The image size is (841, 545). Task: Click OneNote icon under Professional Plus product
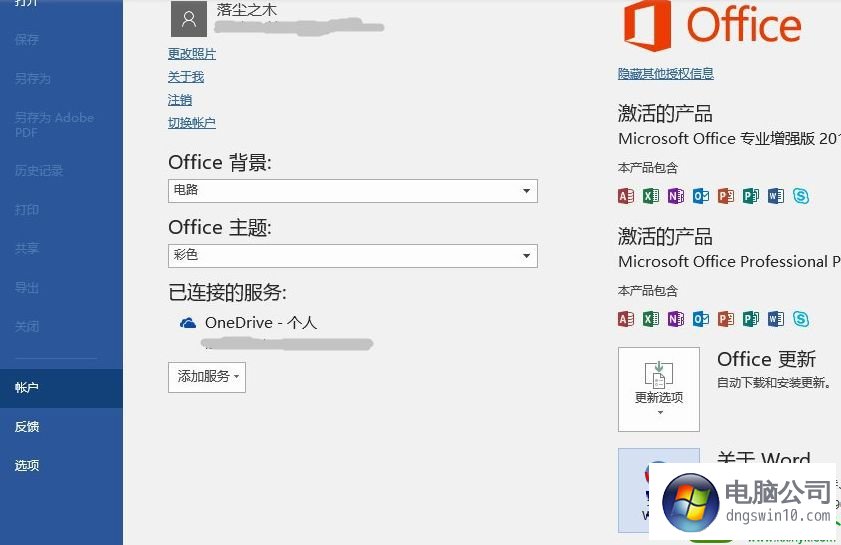click(x=676, y=319)
